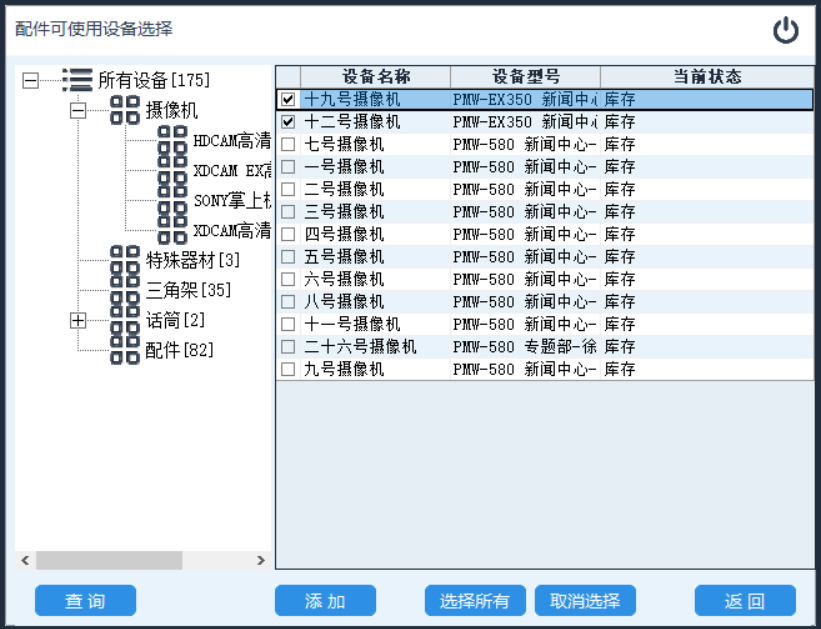
Task: Click the 所有设备 list icon in tree
Action: click(77, 80)
